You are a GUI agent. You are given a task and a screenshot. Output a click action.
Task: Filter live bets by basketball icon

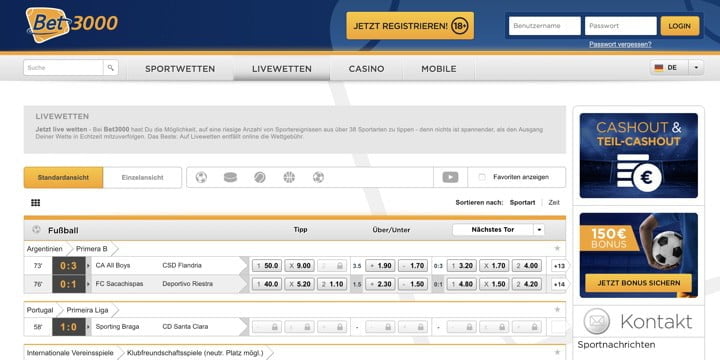[x=289, y=177]
